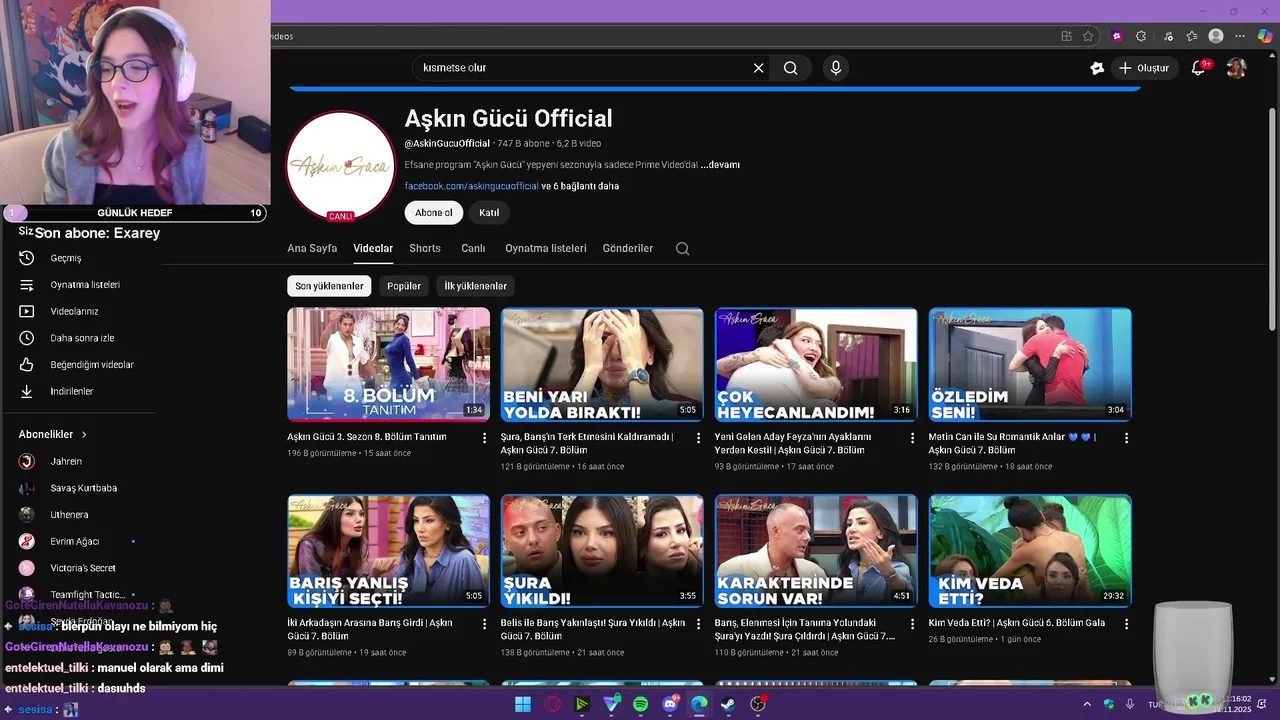Open Gönderiler channel tab
1280x720 pixels.
click(x=628, y=248)
